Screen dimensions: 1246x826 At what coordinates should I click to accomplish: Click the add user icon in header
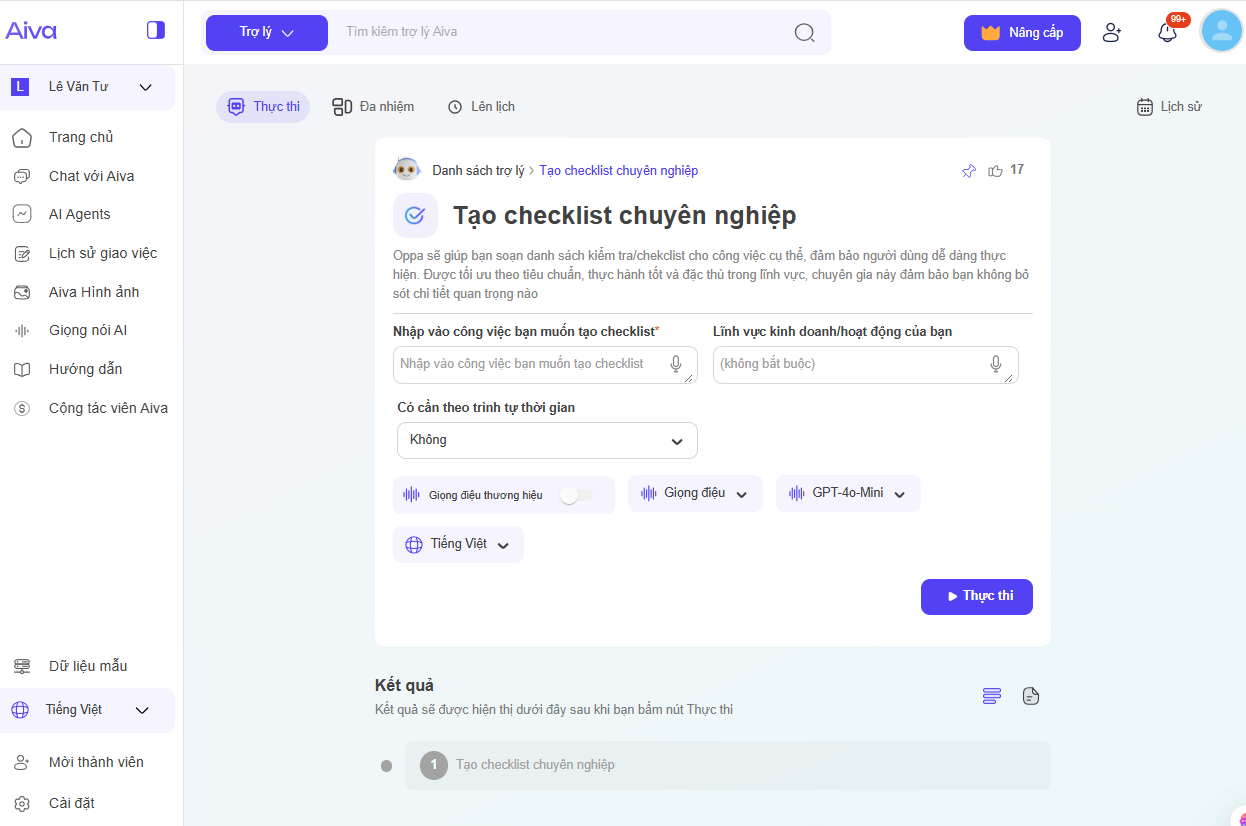pyautogui.click(x=1111, y=32)
